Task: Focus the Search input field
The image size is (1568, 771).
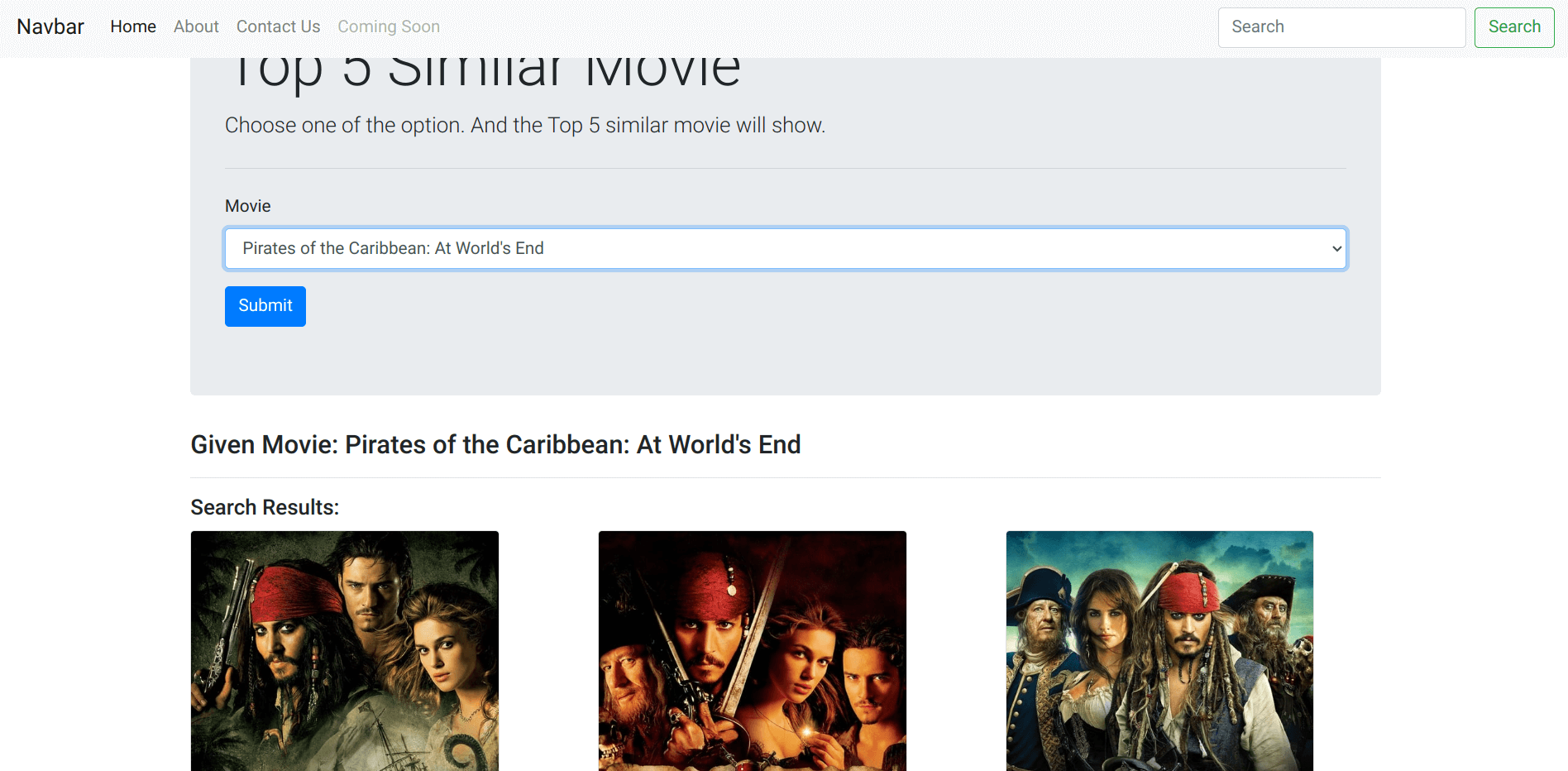Action: coord(1341,27)
